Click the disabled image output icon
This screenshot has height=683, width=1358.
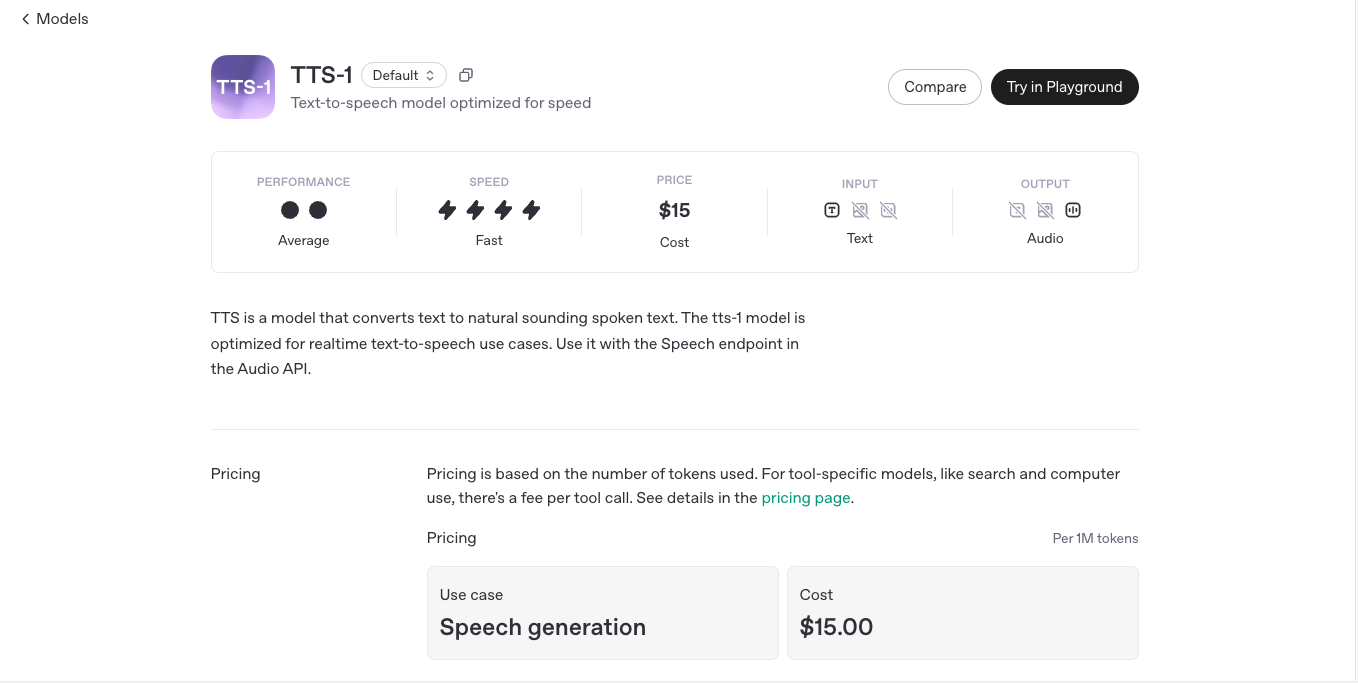(1045, 210)
